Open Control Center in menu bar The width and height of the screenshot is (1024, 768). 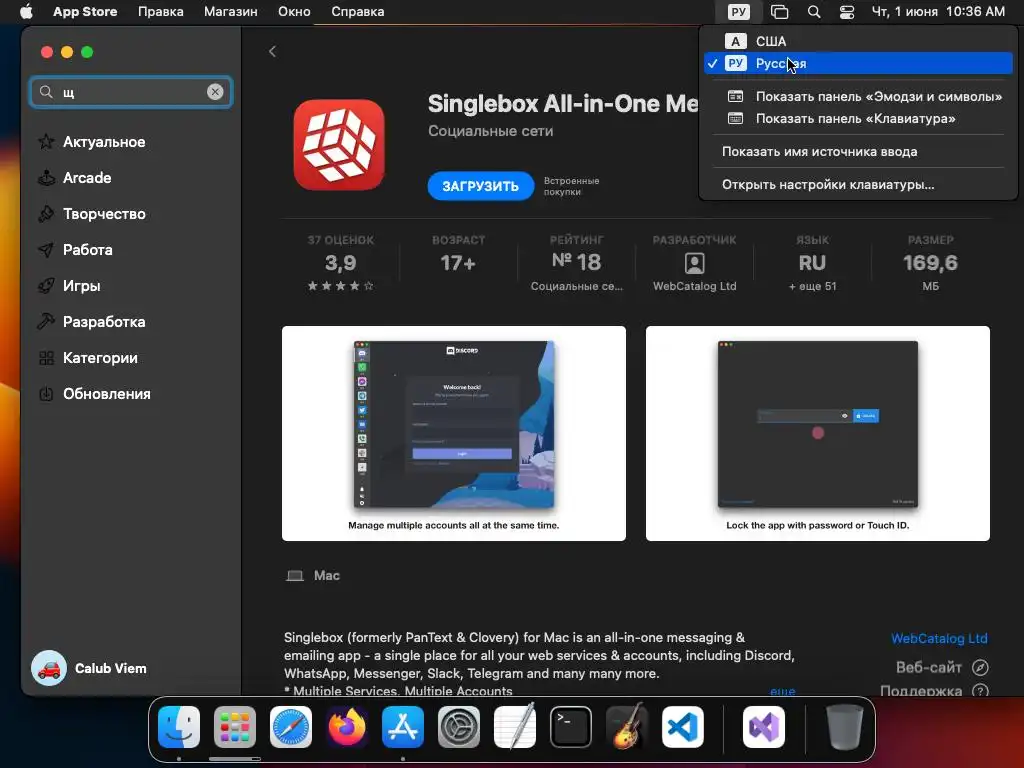847,12
